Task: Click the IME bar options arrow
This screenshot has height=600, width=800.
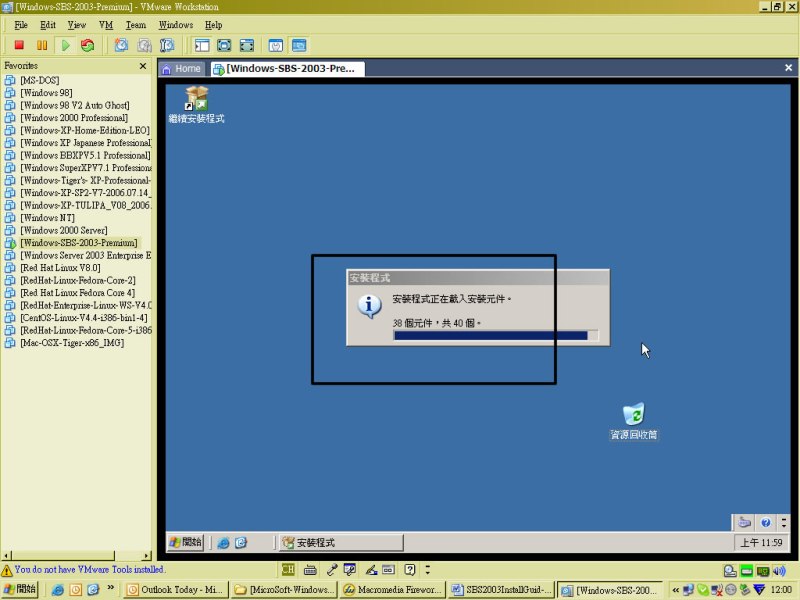Action: pos(428,569)
